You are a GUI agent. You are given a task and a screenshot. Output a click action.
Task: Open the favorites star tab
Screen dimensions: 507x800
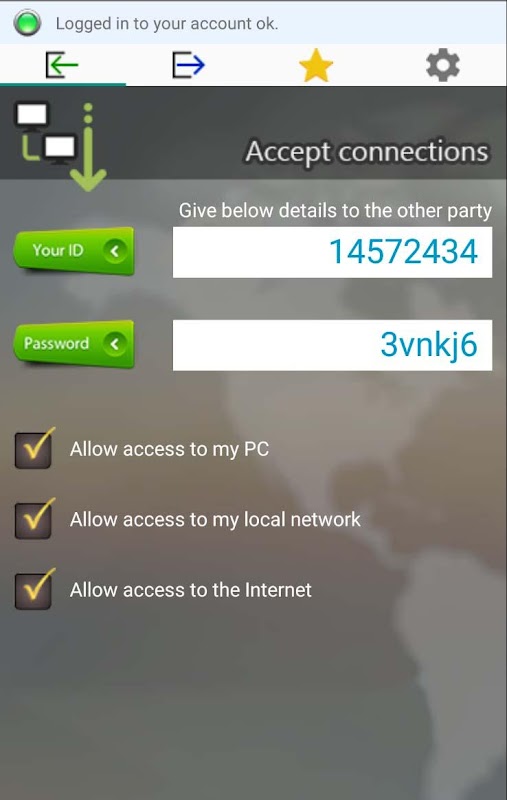(x=316, y=65)
